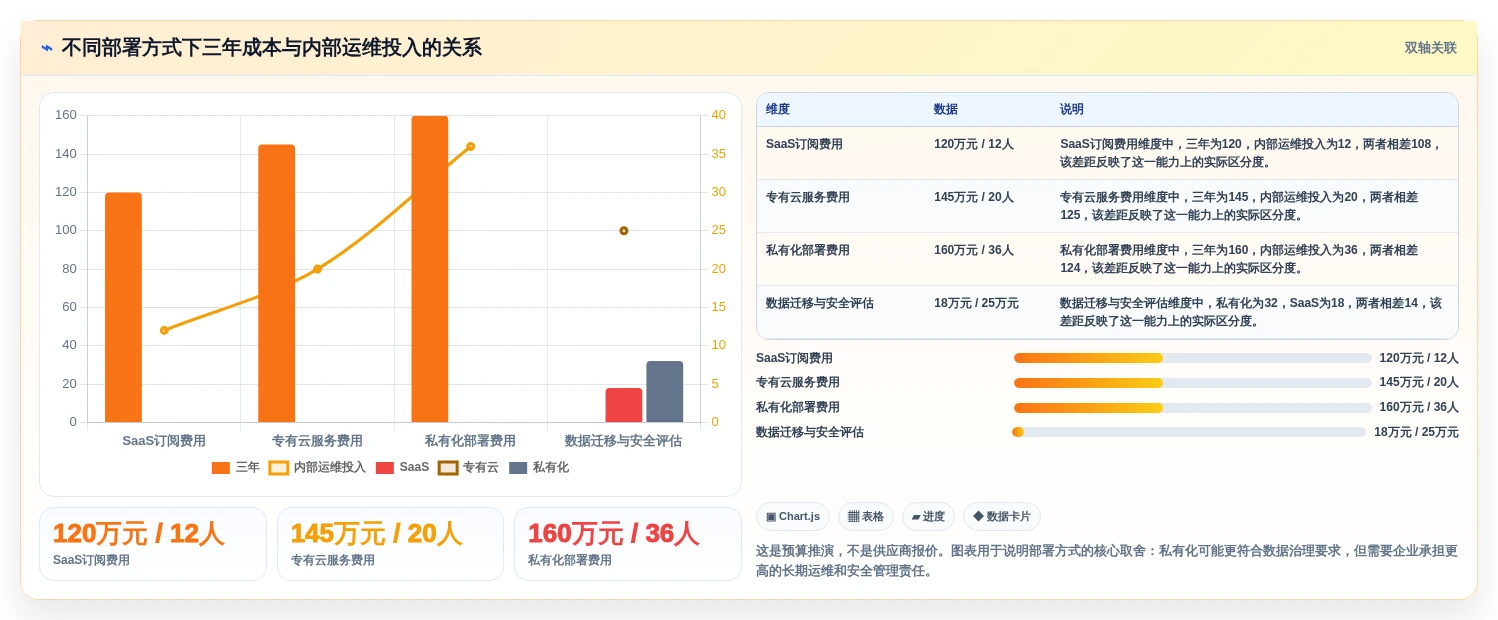Click the Chart.js tag chip
The width and height of the screenshot is (1498, 620).
click(793, 516)
